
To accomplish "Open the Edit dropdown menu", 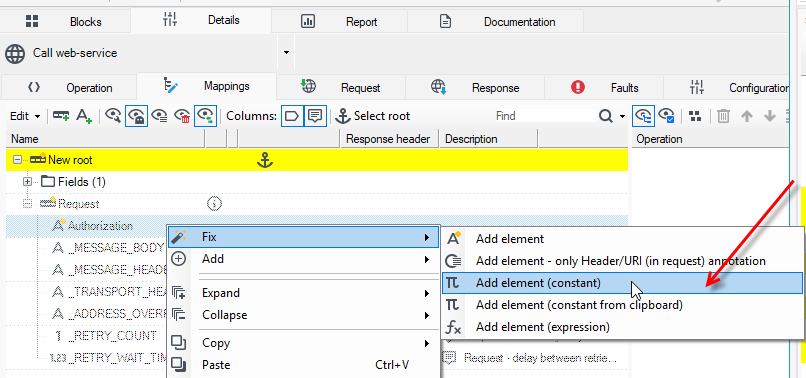I will (x=25, y=116).
